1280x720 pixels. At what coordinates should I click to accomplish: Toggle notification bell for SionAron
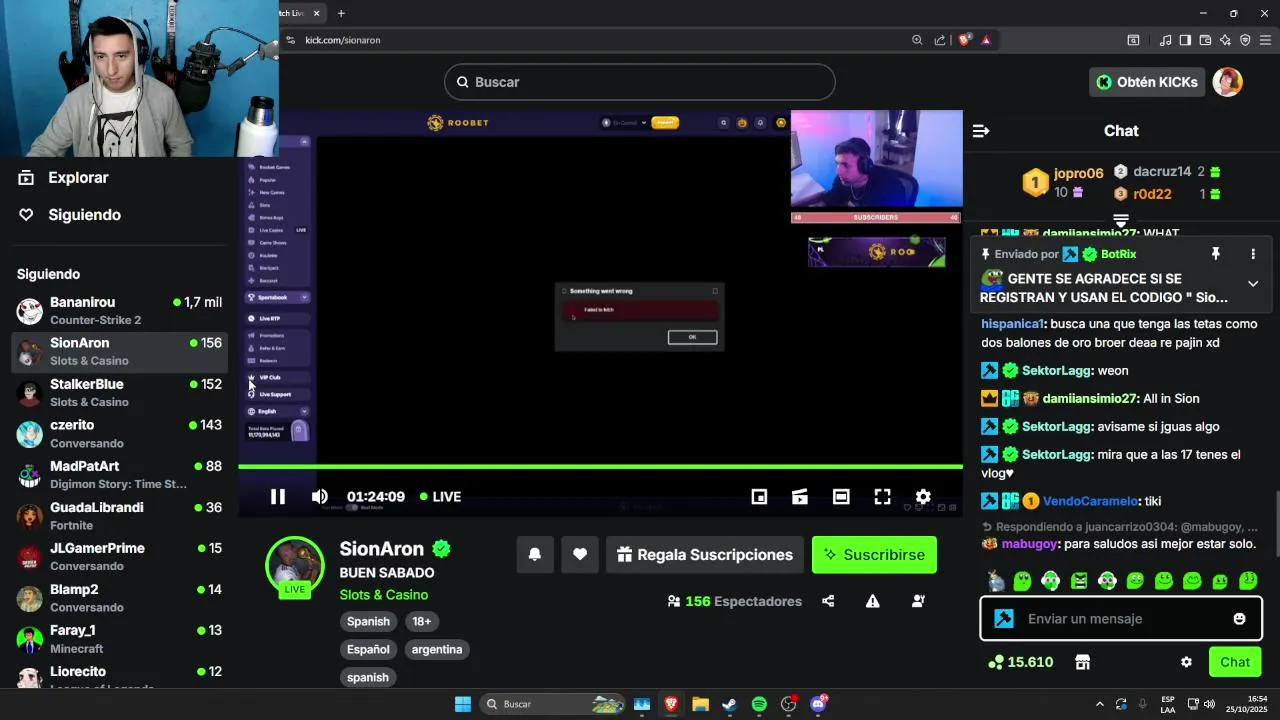[x=535, y=555]
